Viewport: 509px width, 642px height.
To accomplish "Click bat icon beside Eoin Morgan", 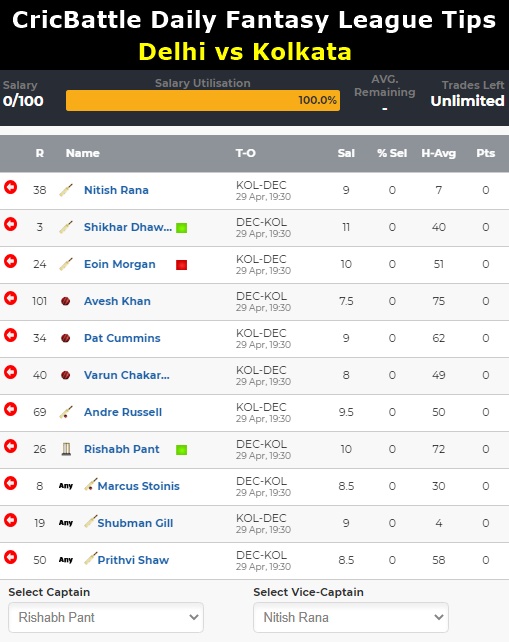I will 66,264.
